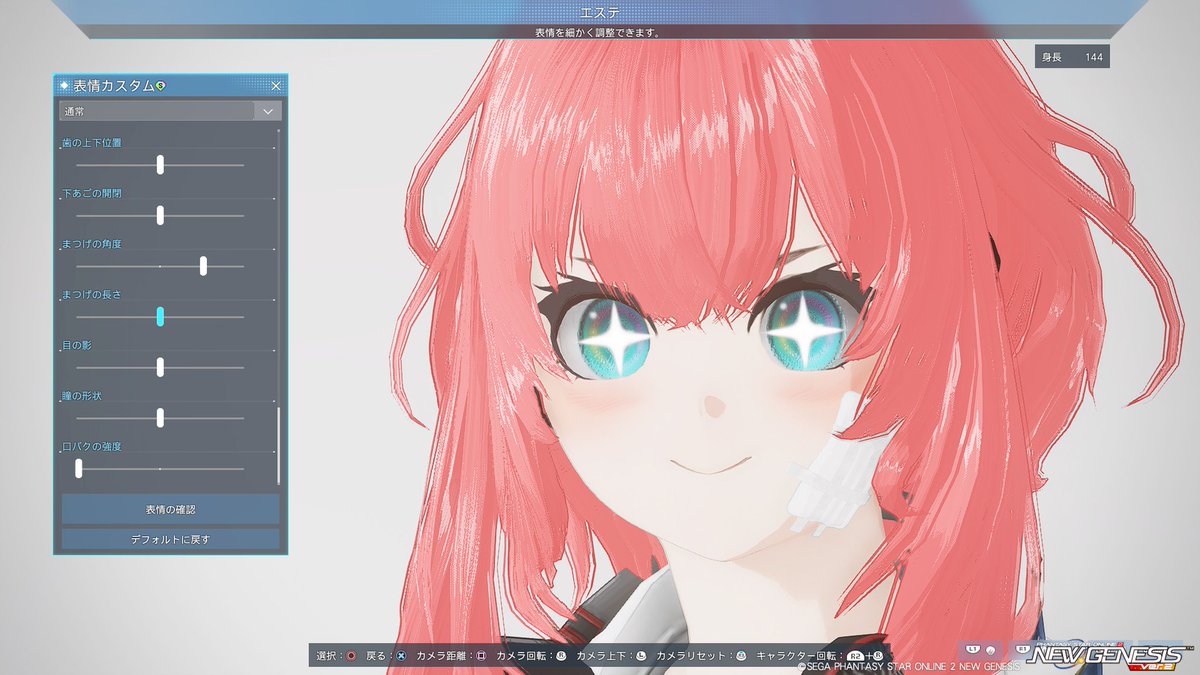Click the 表情の確認 button

[170, 509]
